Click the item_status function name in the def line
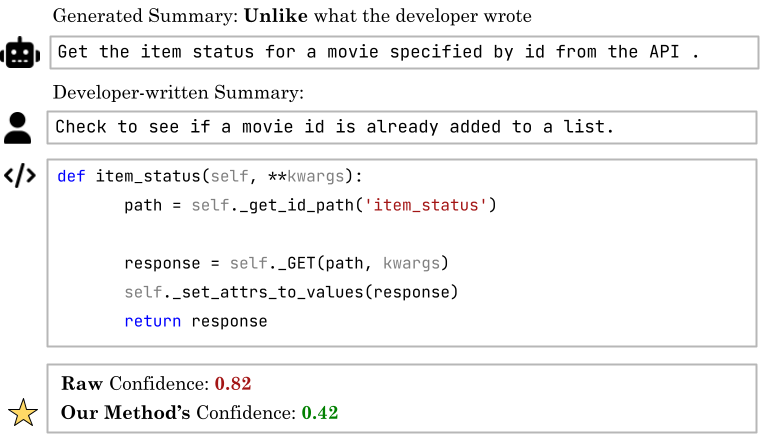This screenshot has width=766, height=447. tap(148, 177)
